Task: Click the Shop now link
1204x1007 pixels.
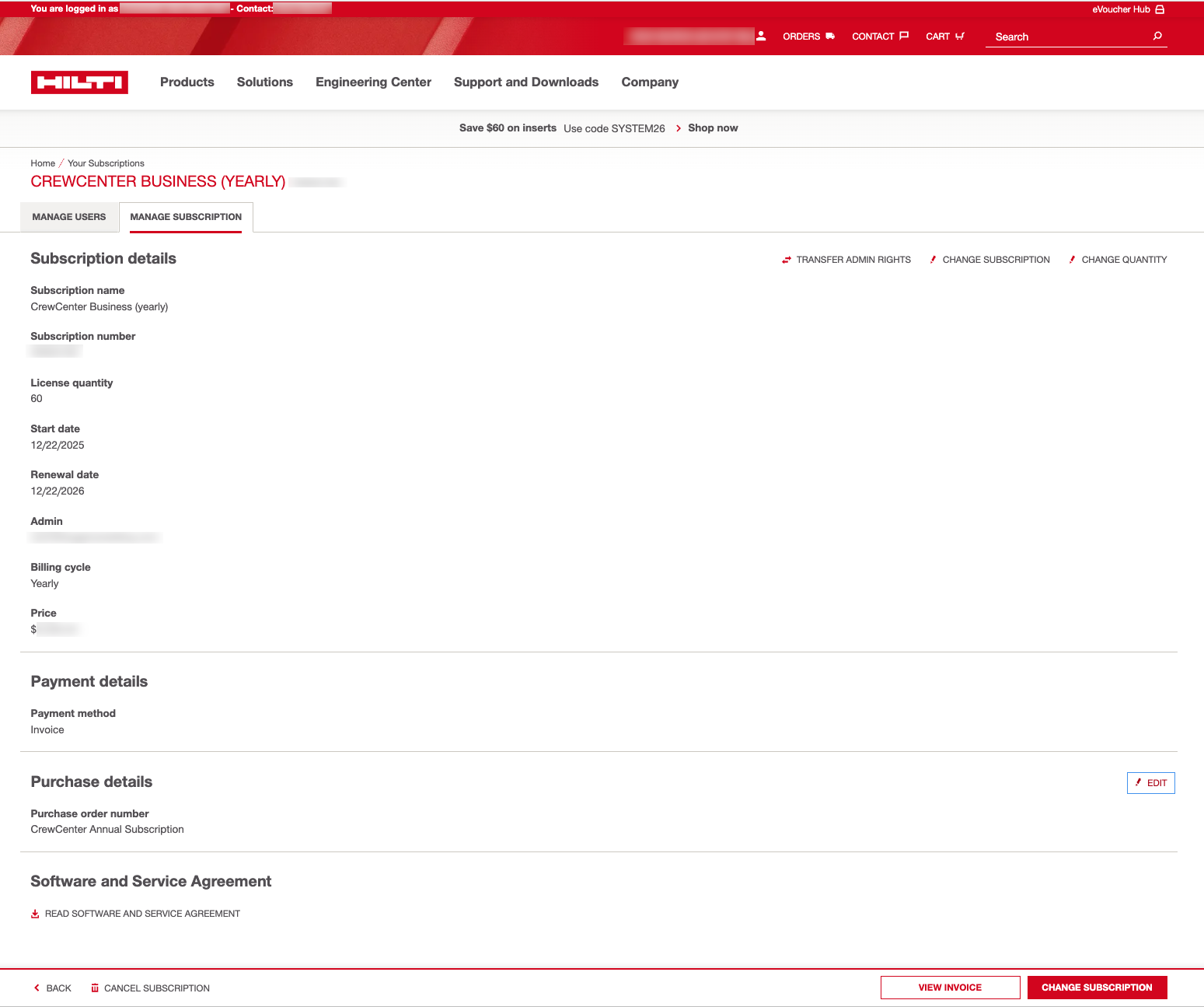Action: point(713,128)
